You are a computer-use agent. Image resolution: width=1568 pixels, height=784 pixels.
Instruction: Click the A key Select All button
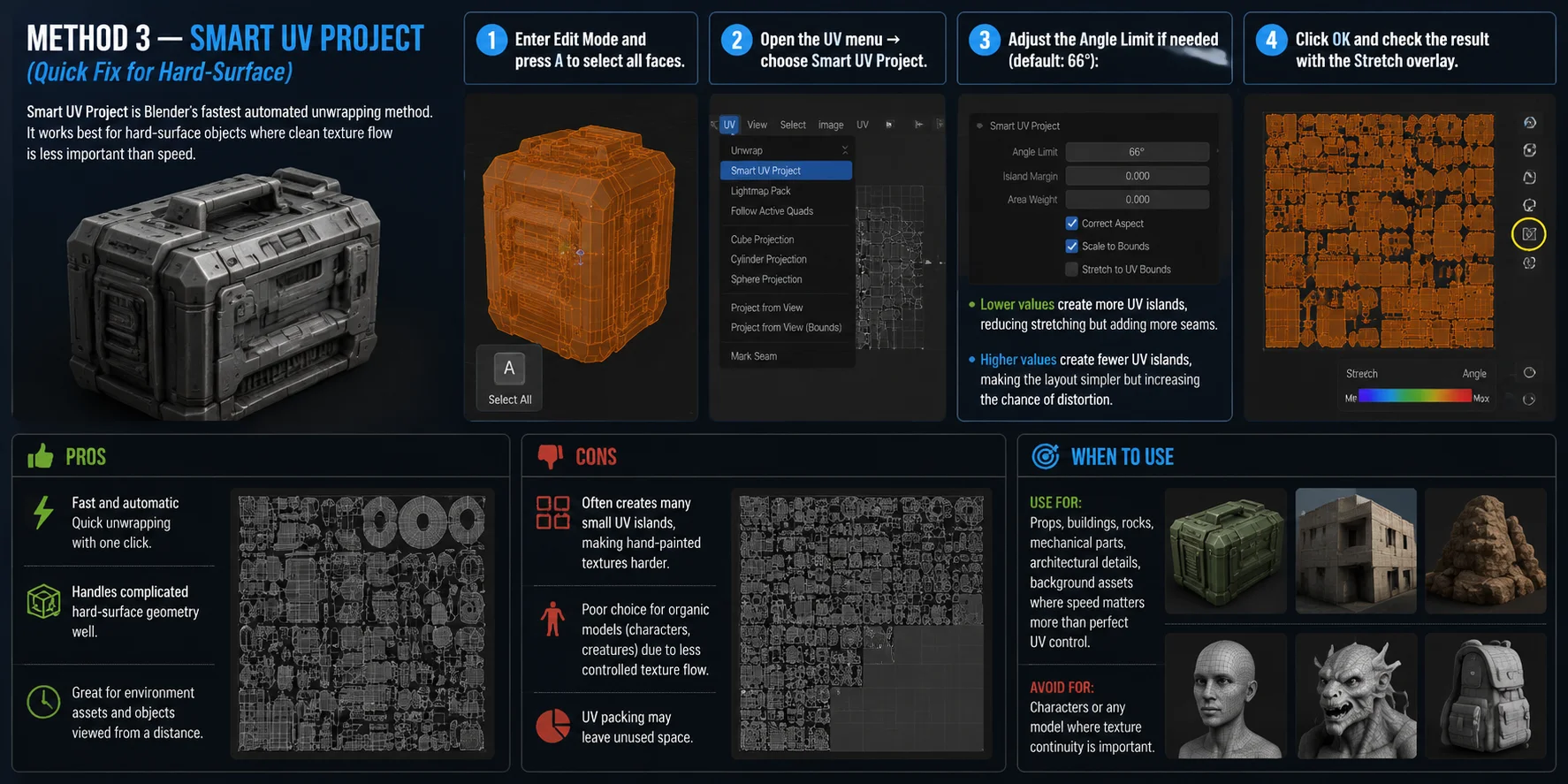(509, 377)
